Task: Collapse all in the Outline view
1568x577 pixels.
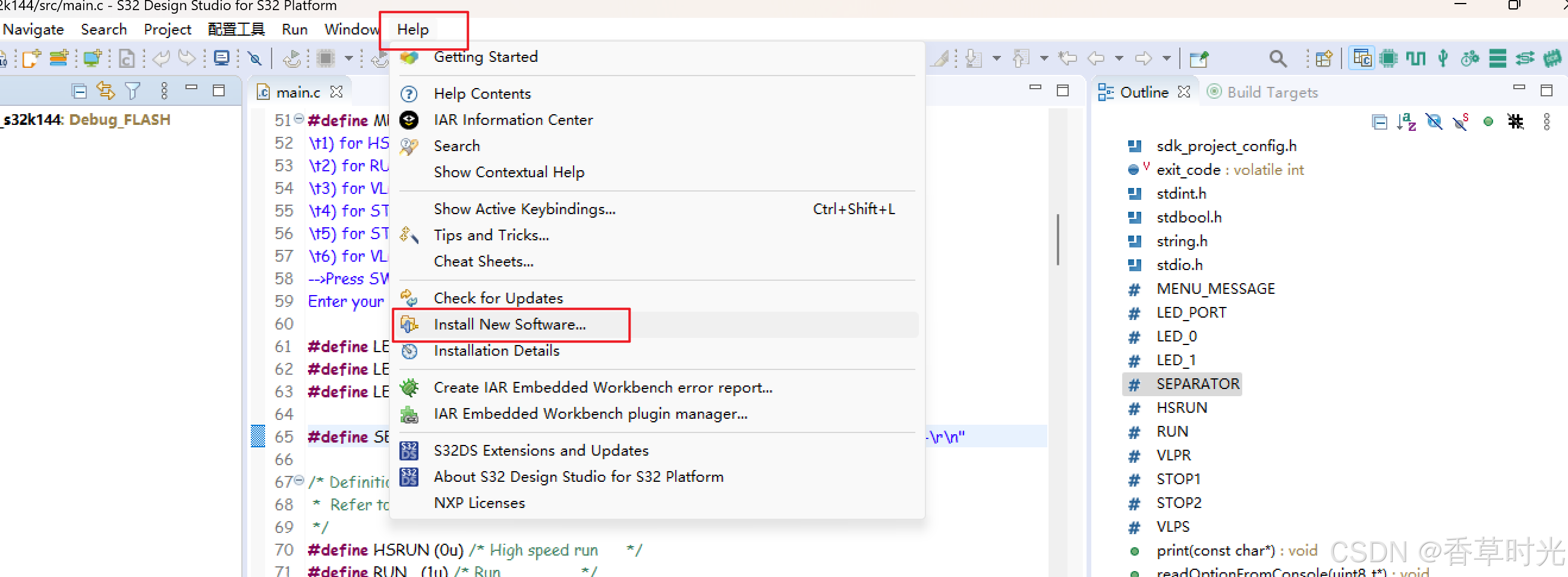Action: pos(1380,123)
